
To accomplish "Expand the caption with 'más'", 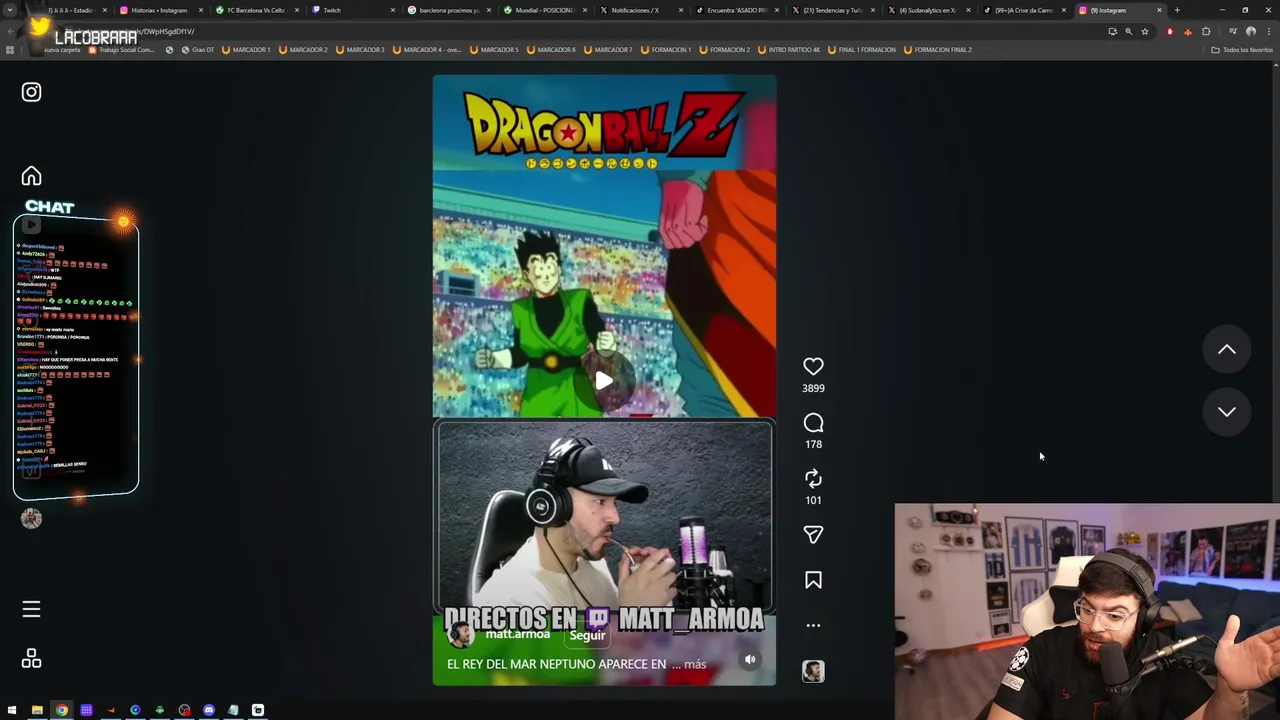I will (x=695, y=664).
